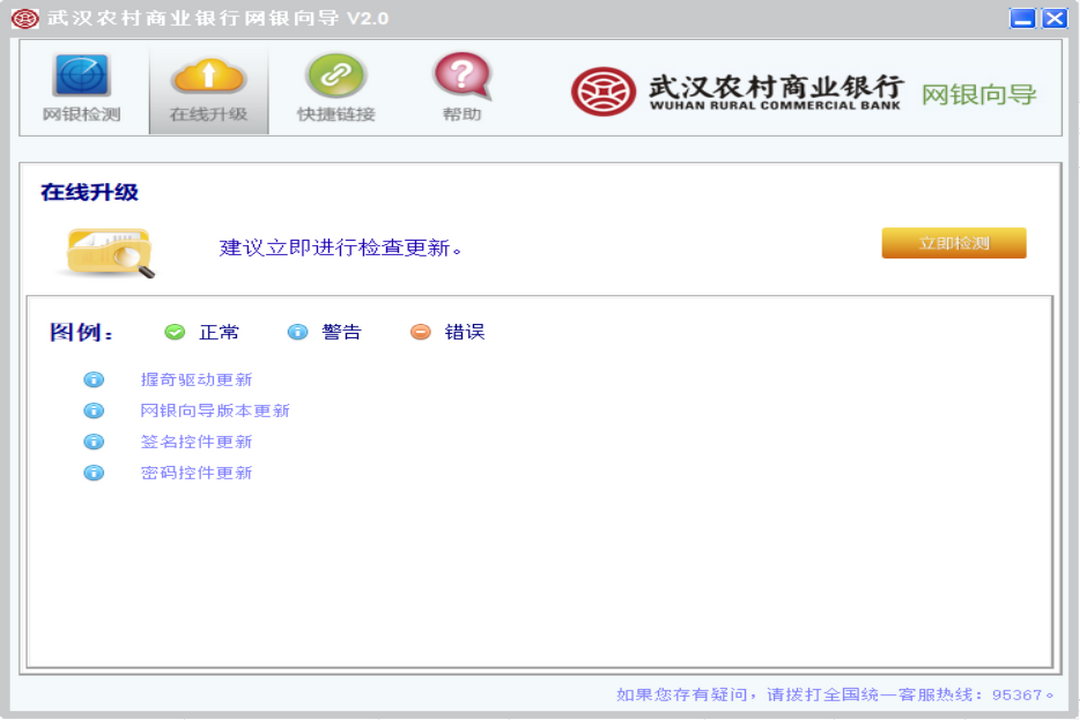Select the 网银检测 detection icon
The height and width of the screenshot is (720, 1080).
point(82,86)
